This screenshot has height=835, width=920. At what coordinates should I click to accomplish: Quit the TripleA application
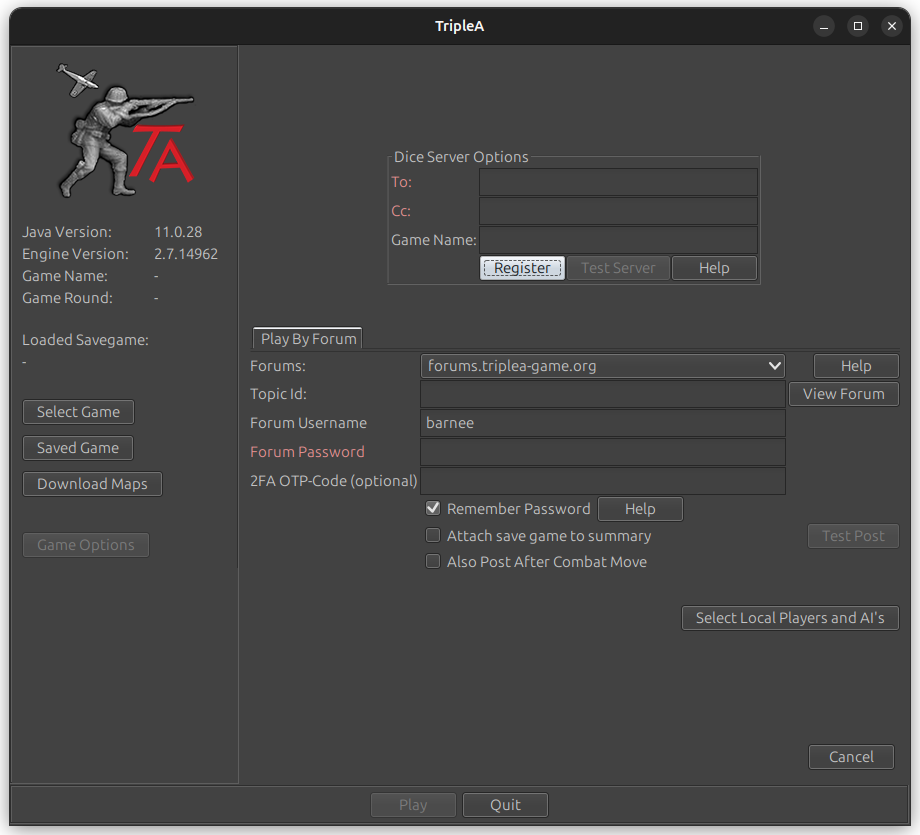[505, 805]
